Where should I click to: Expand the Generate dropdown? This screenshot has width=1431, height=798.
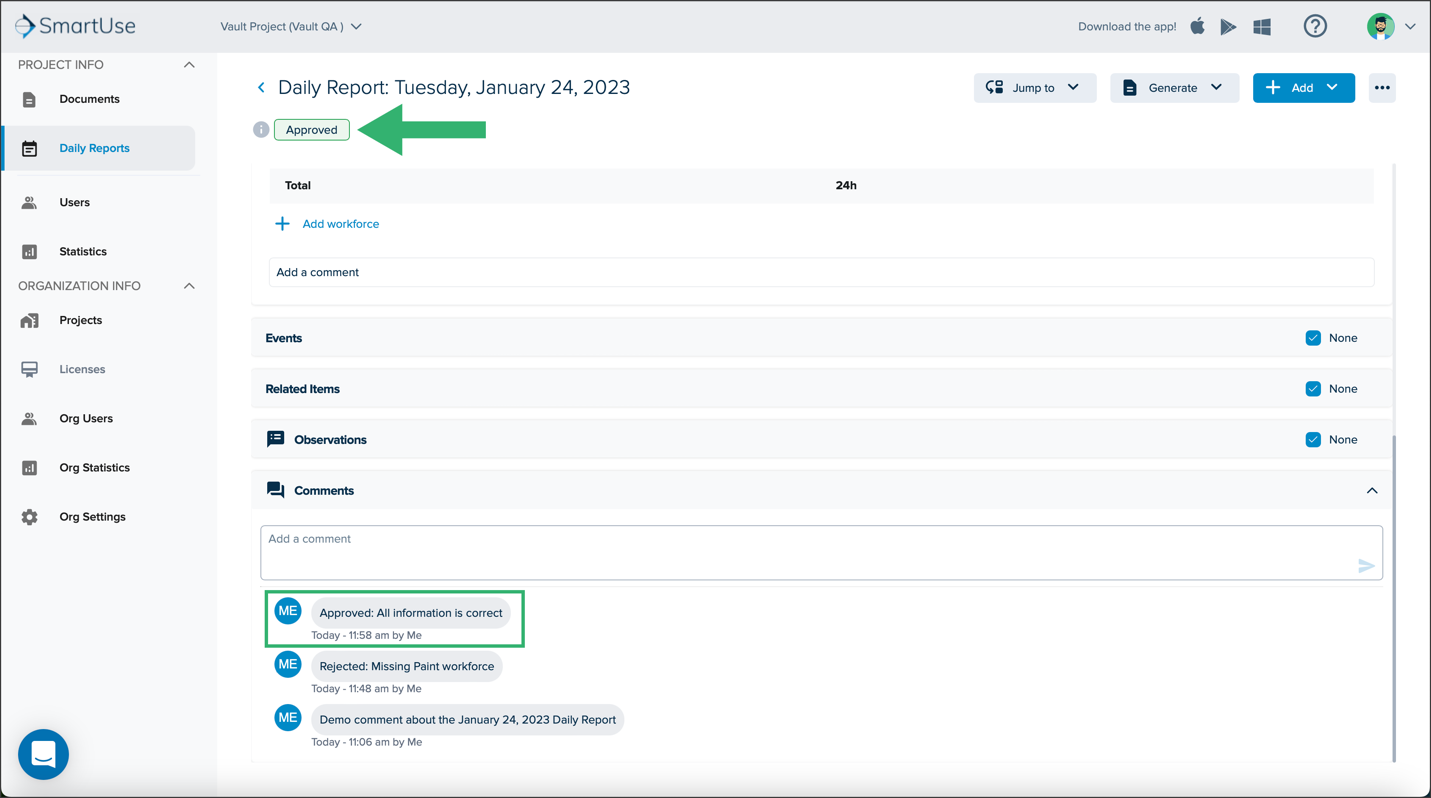[1174, 88]
